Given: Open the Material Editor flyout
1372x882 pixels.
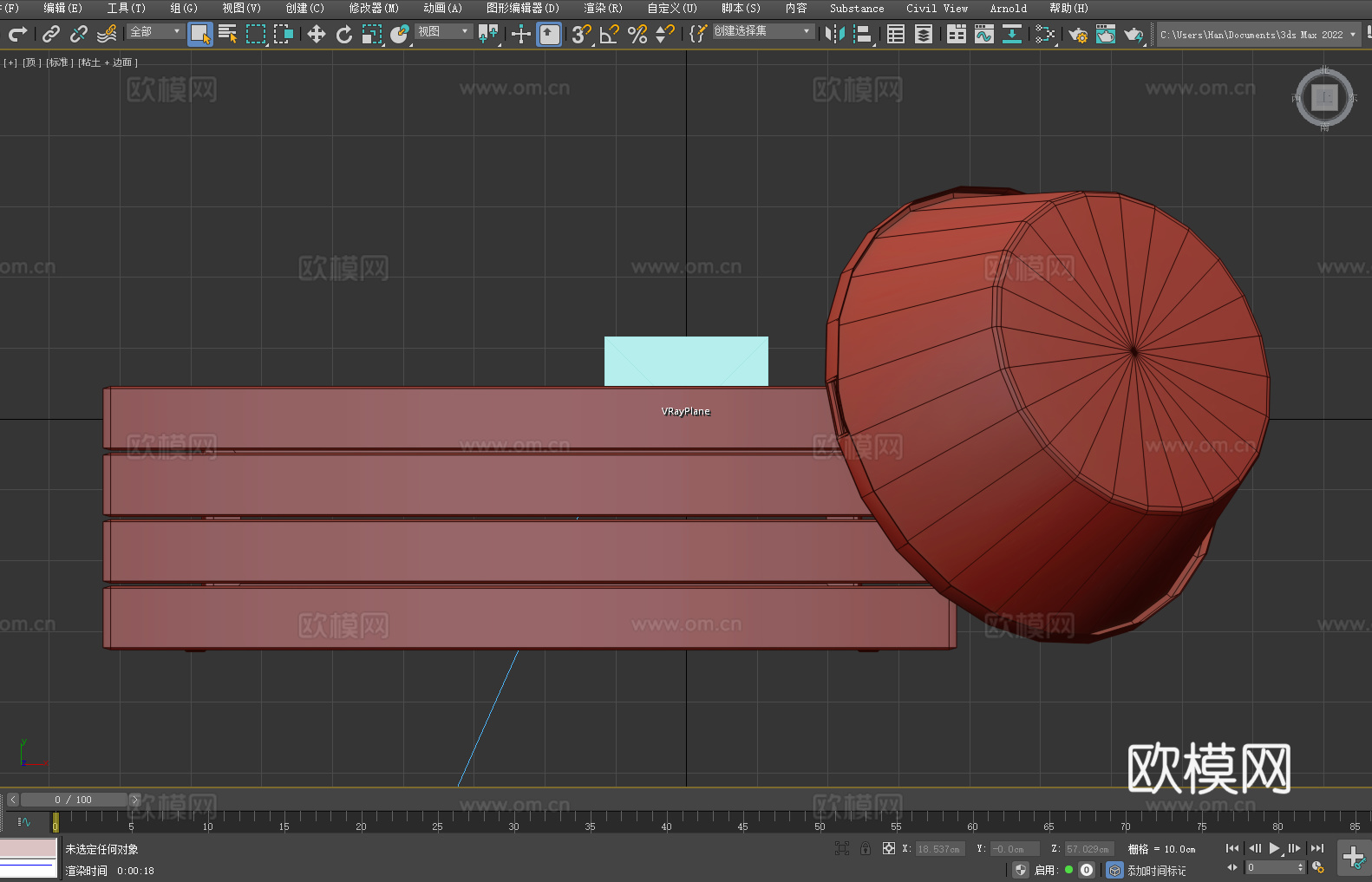Looking at the screenshot, I should [x=1045, y=34].
